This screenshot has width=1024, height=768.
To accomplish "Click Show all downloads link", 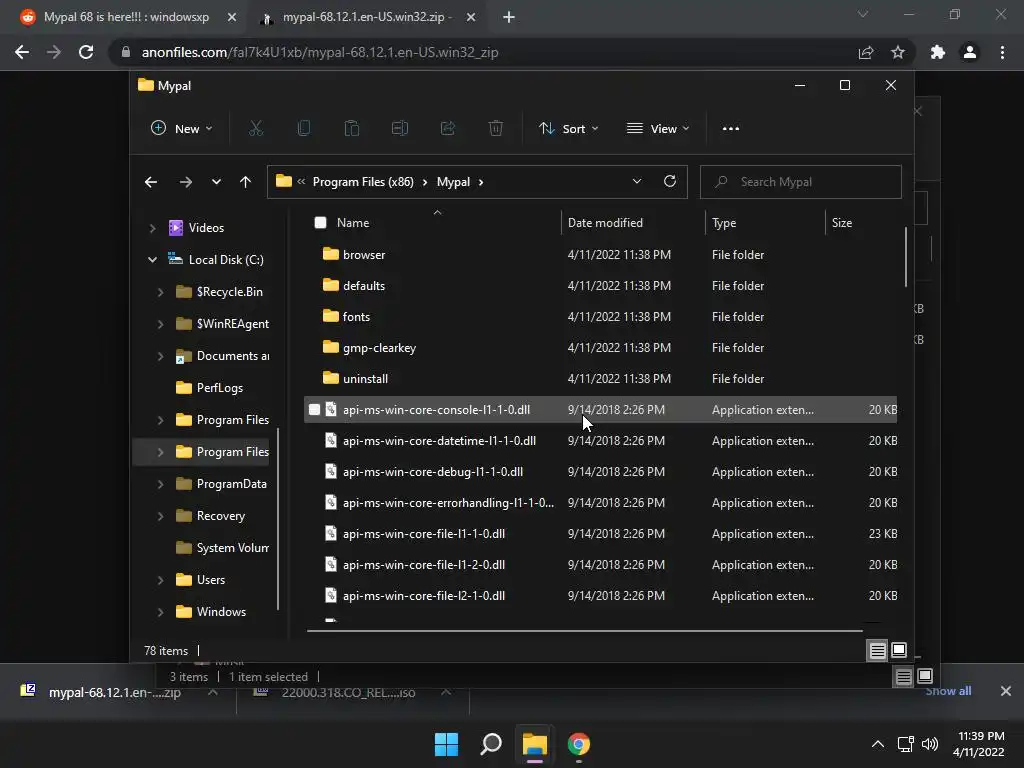I will click(x=948, y=690).
